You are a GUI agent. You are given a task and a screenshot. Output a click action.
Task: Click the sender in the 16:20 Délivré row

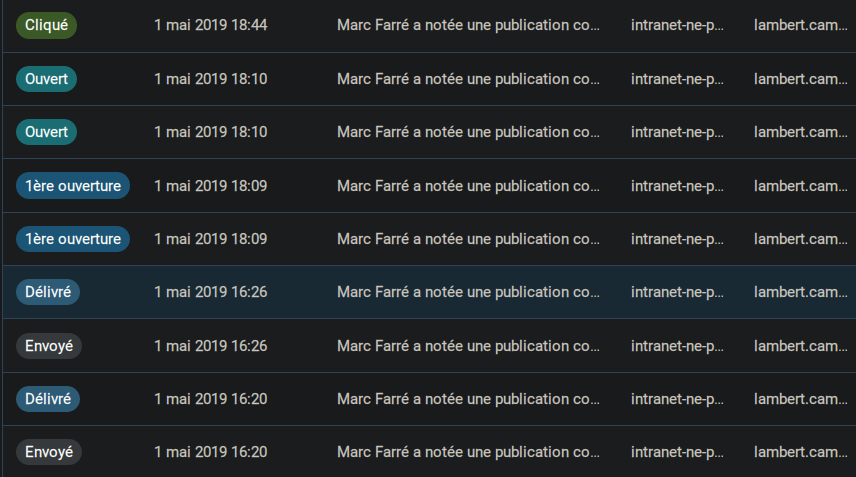(677, 399)
